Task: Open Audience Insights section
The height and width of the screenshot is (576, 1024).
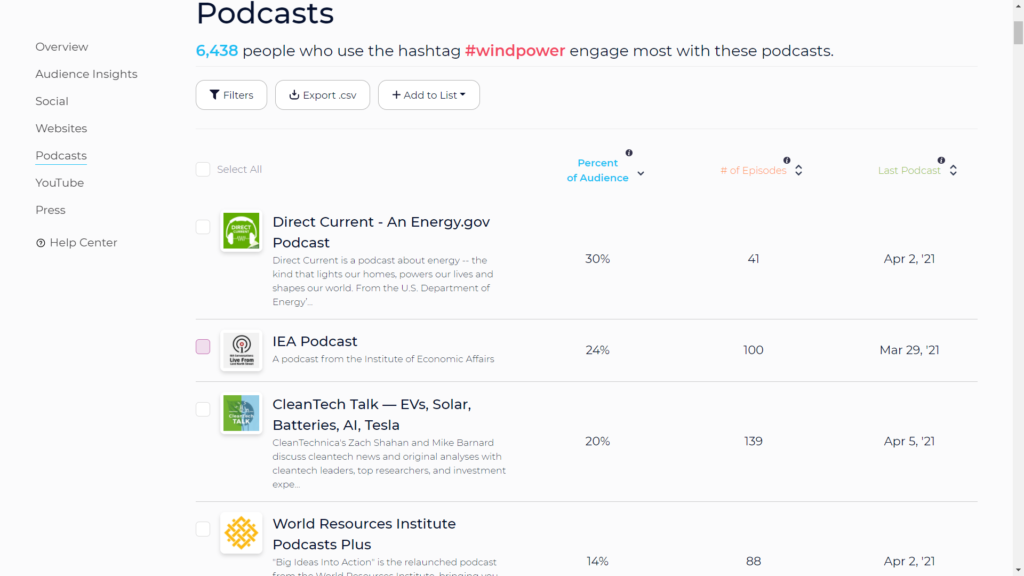Action: pos(86,74)
